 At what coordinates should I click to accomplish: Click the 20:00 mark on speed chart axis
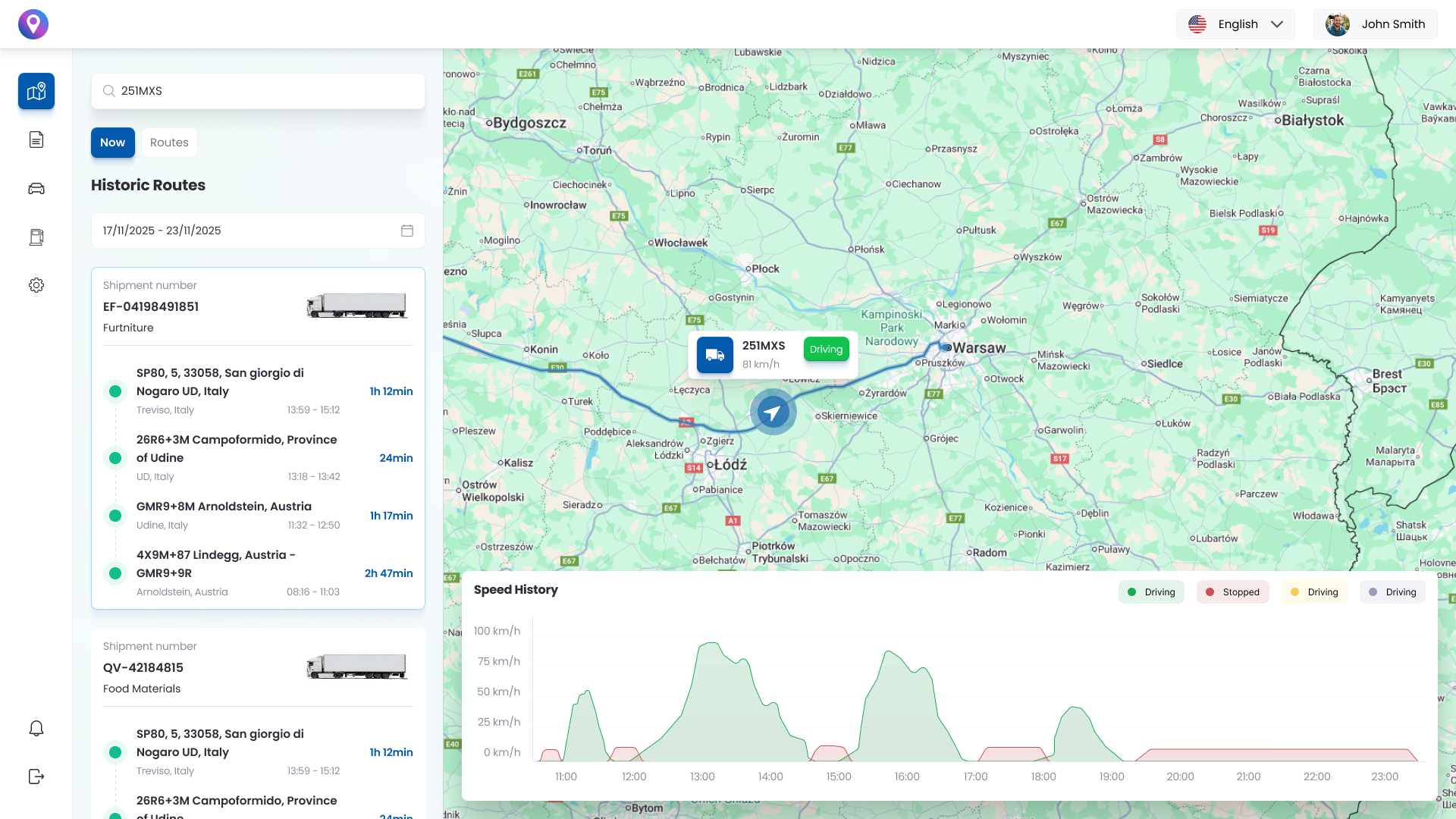[1180, 777]
